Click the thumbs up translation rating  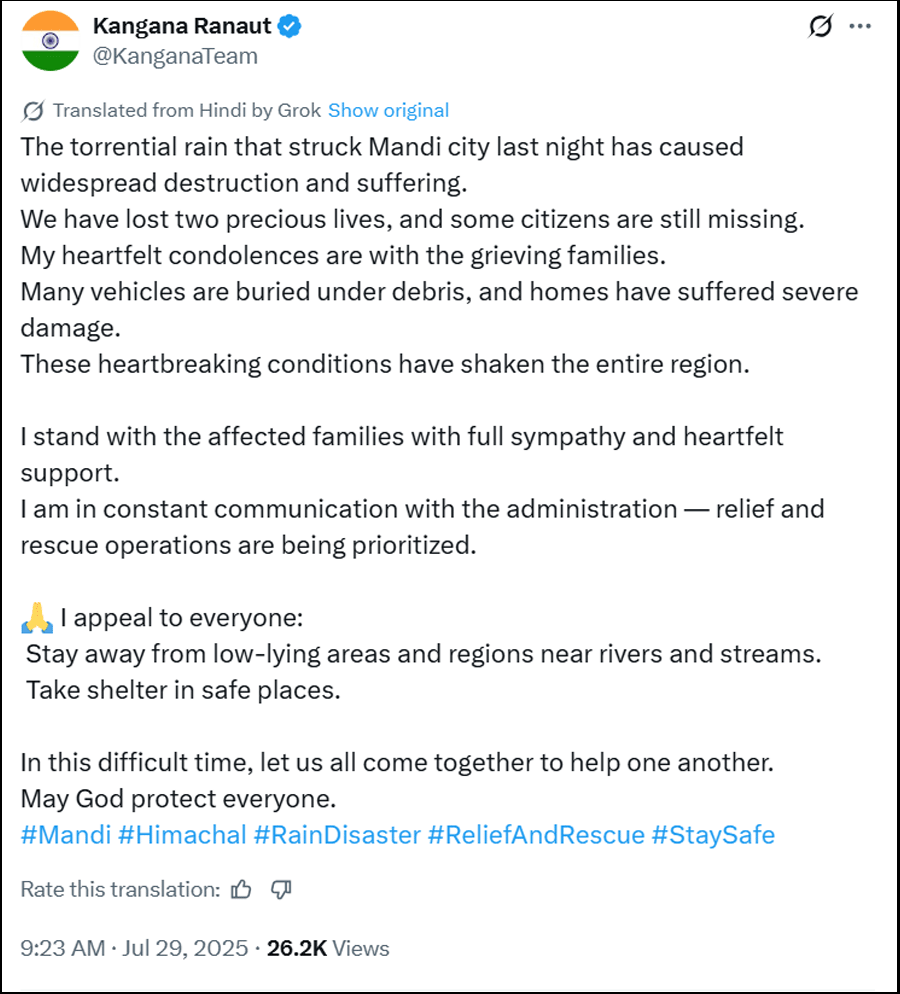(x=241, y=889)
